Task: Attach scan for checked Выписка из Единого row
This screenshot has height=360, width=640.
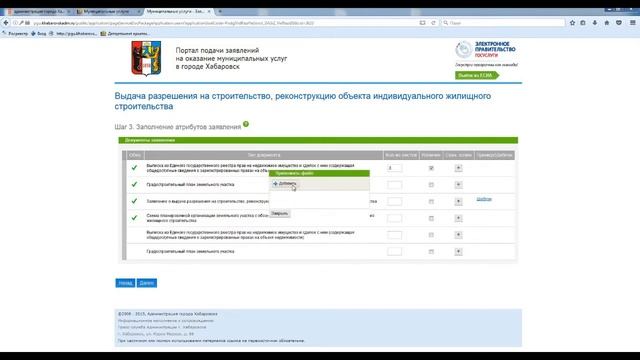Action: [458, 168]
